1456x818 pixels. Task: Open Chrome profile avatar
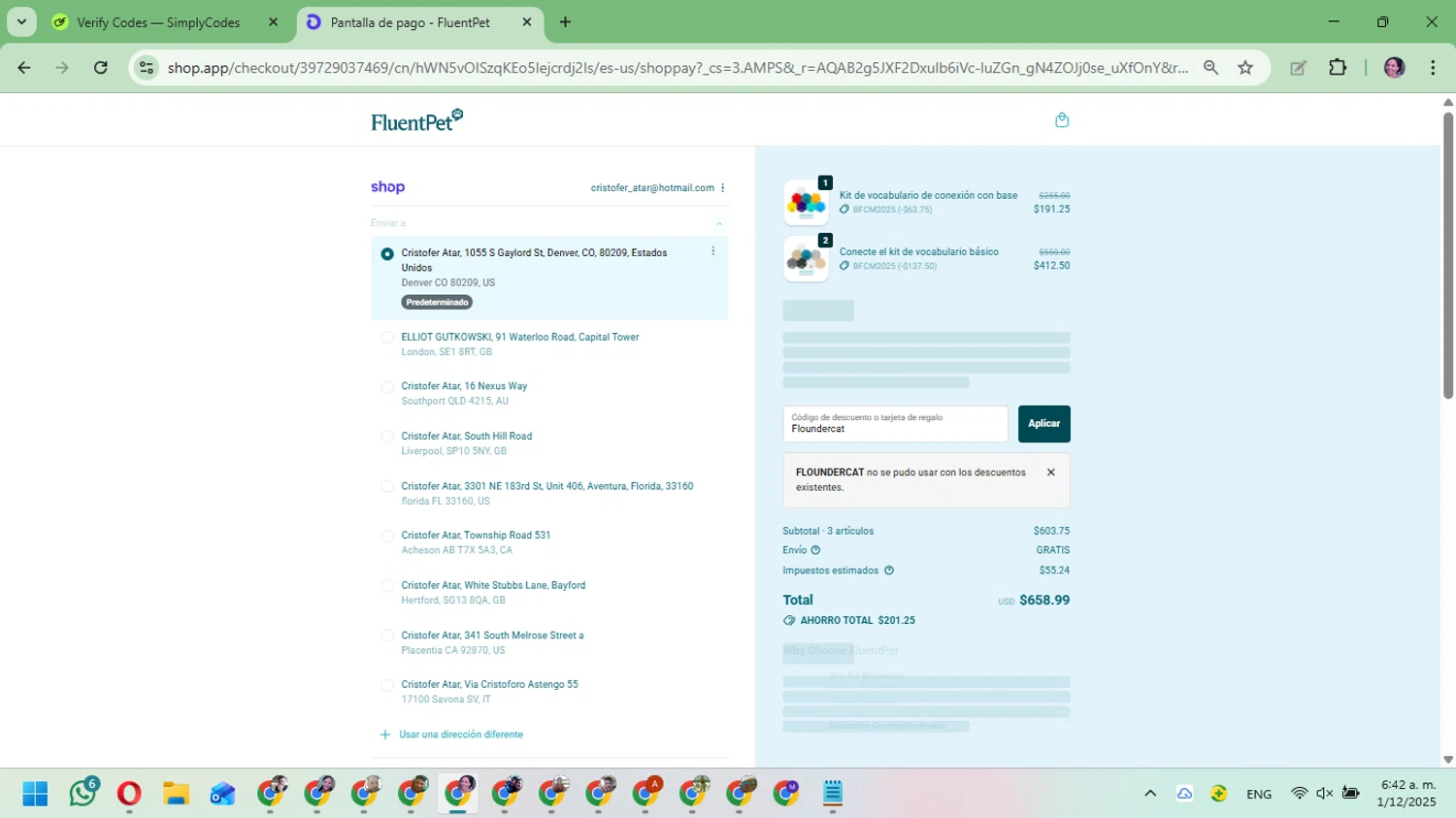[1394, 68]
